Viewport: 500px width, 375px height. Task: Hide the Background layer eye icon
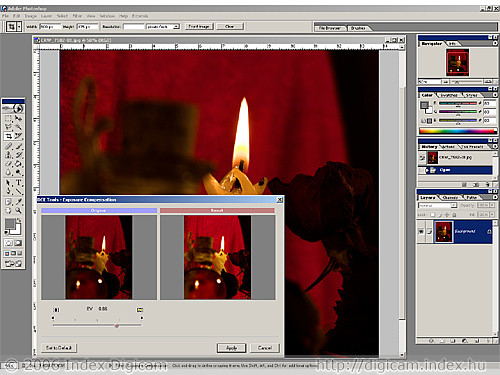tap(421, 231)
